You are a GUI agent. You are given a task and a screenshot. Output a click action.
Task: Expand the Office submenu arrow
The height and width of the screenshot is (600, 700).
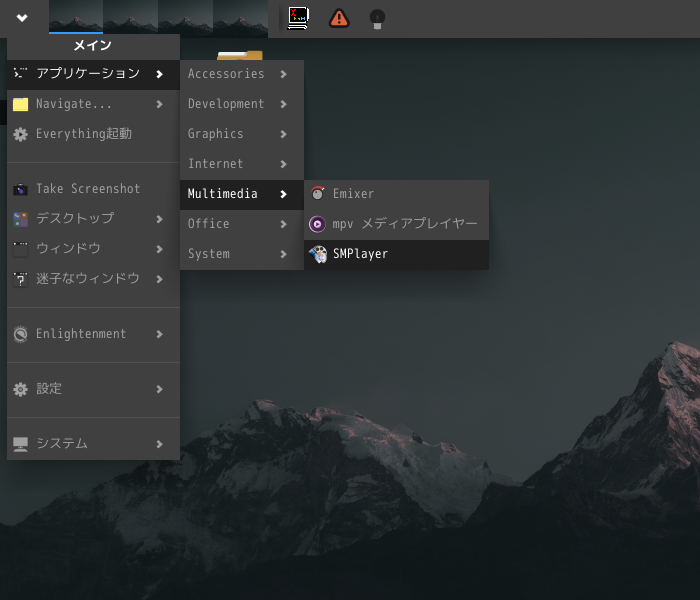click(x=283, y=224)
